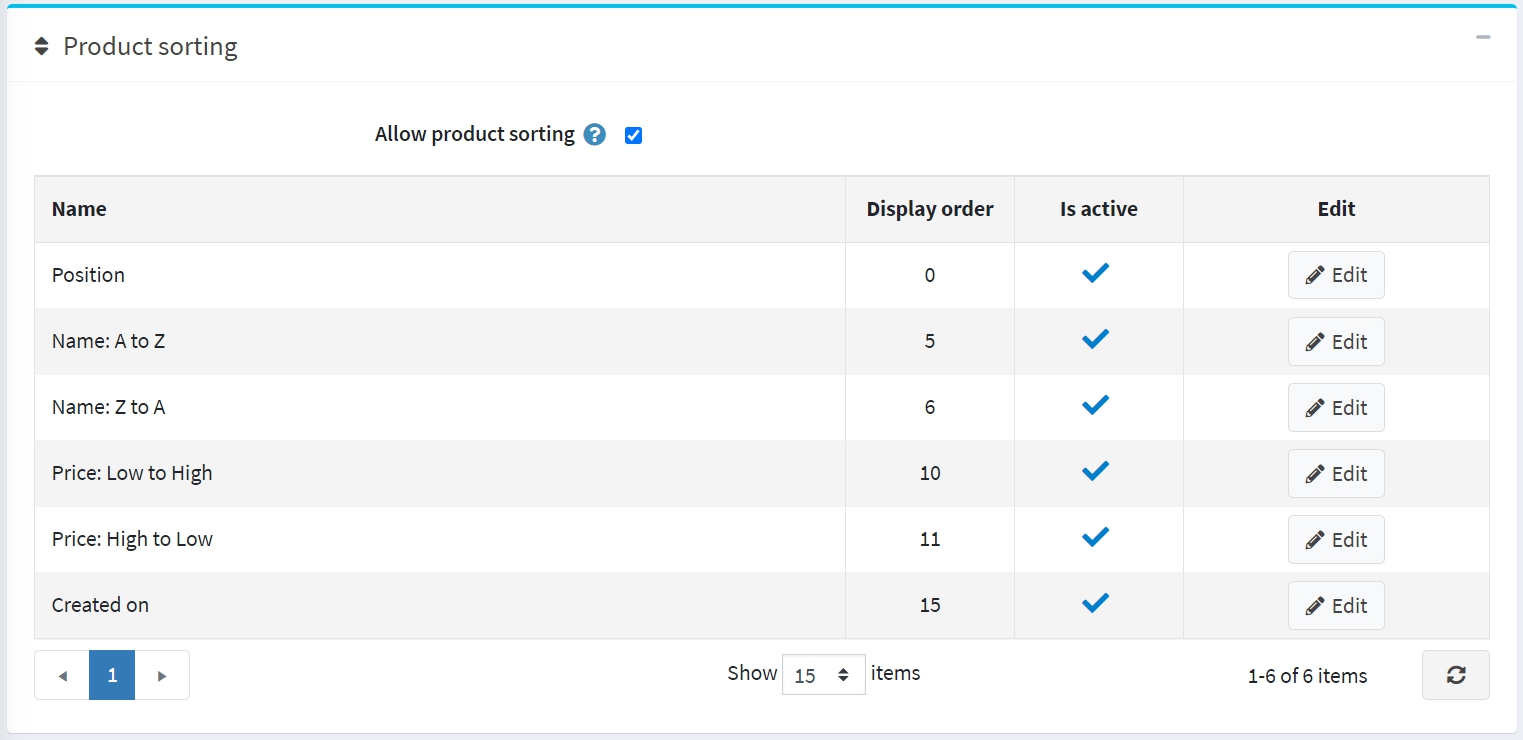Go to next page using right arrow
Screen dimensions: 1523x740
point(162,676)
